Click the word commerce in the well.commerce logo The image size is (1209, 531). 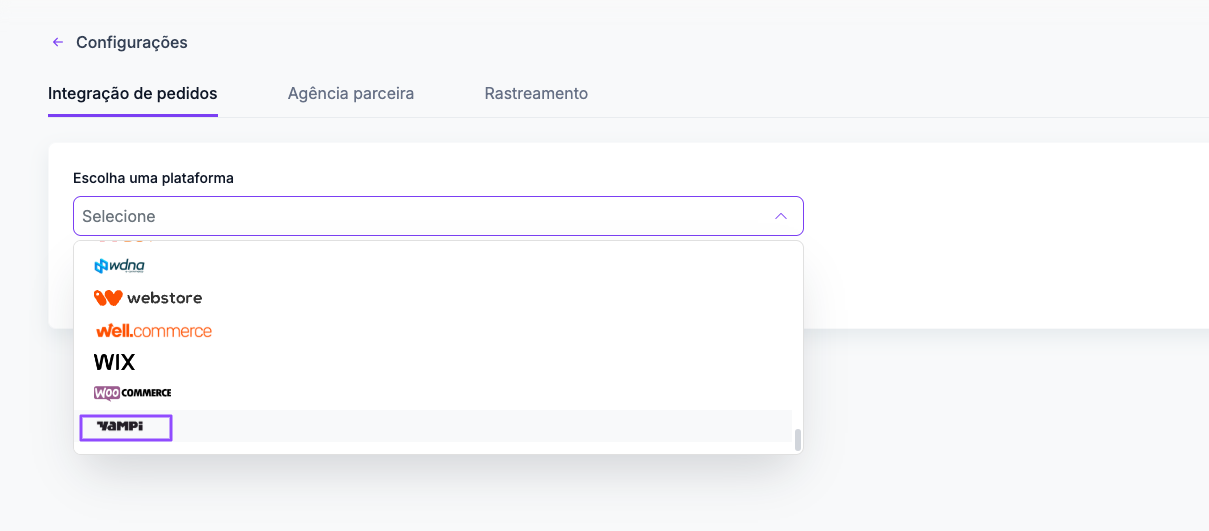pyautogui.click(x=172, y=331)
